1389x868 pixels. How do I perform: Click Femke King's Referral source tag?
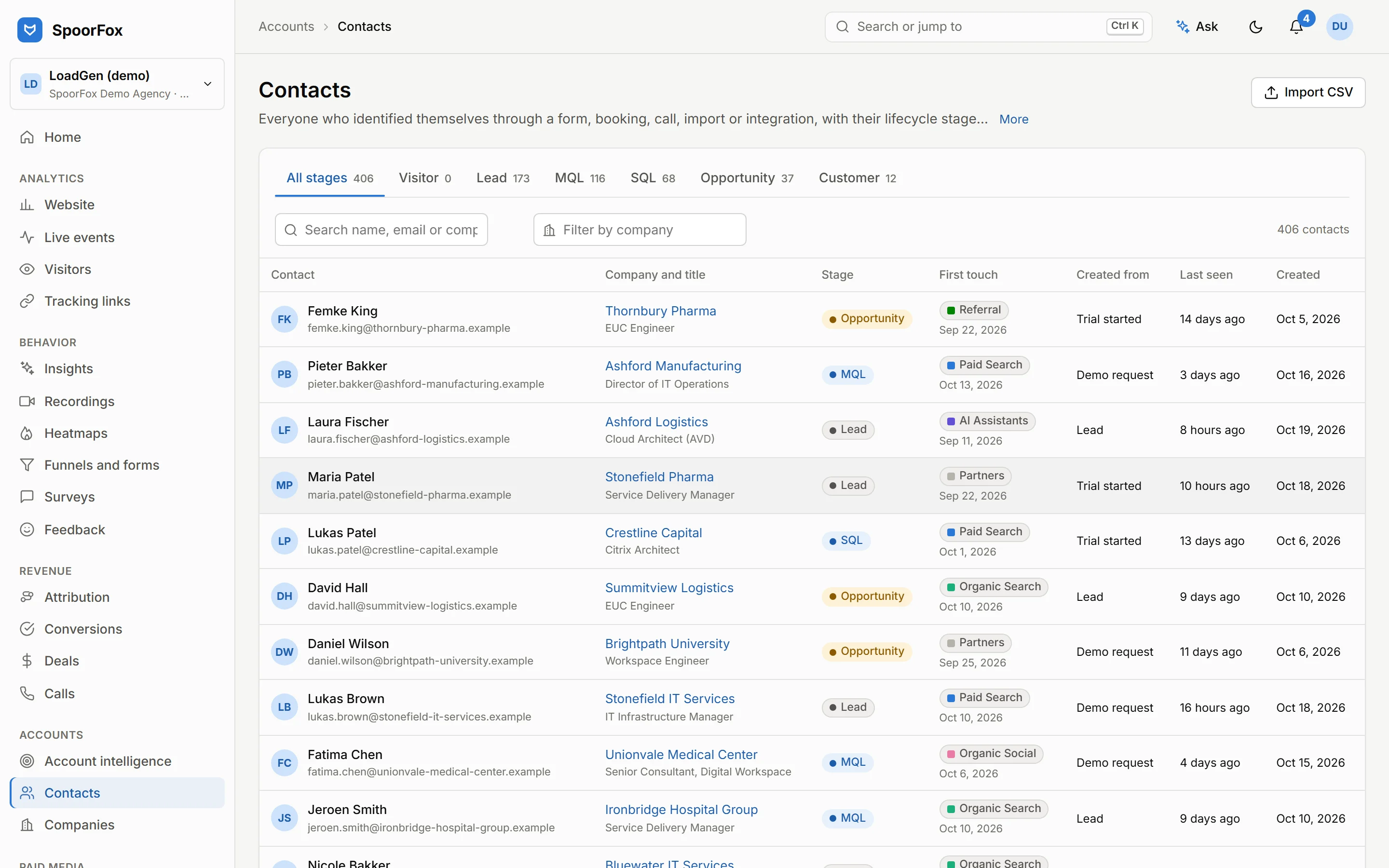point(973,310)
